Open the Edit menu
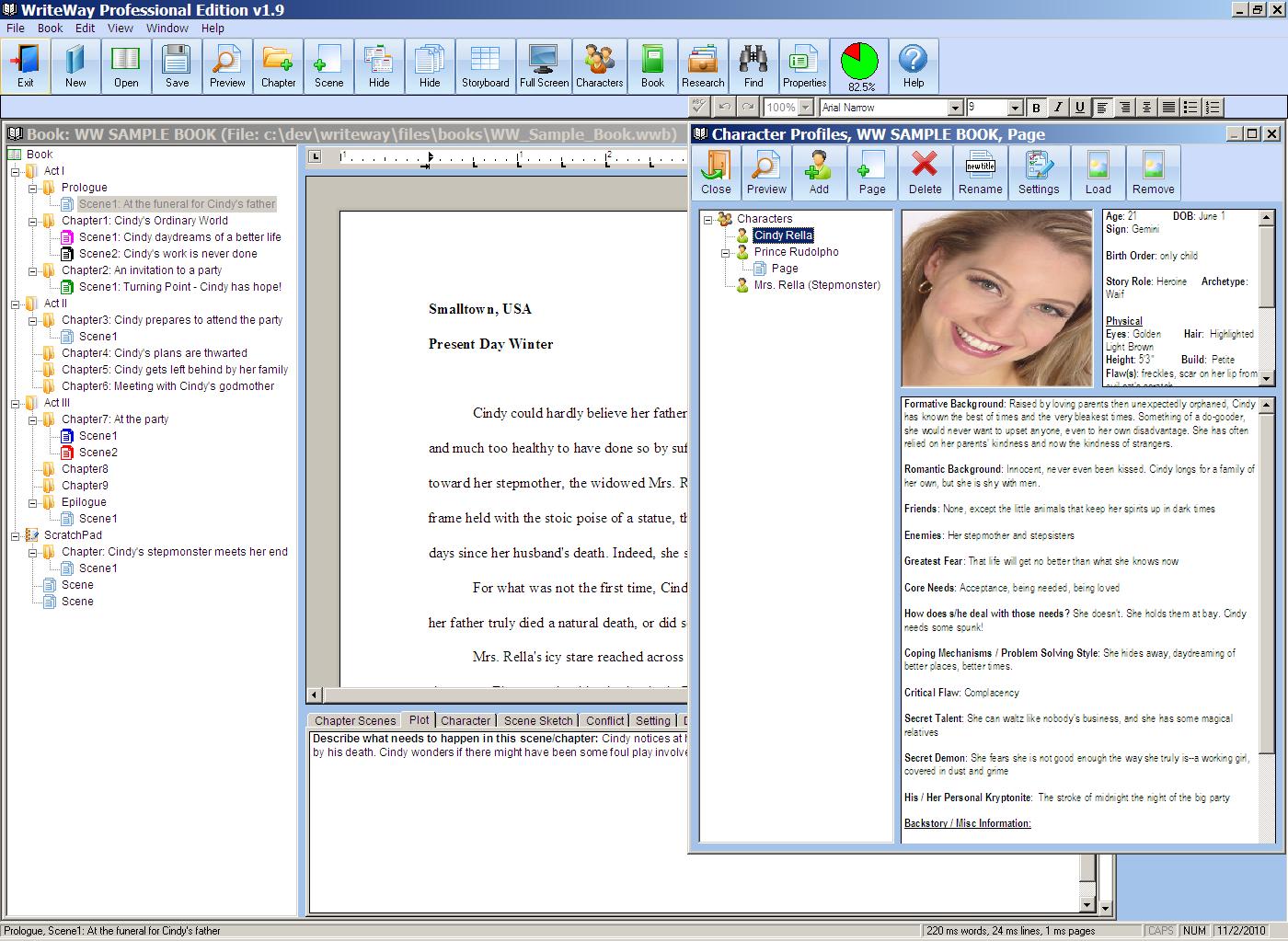This screenshot has height=941, width=1288. [85, 28]
